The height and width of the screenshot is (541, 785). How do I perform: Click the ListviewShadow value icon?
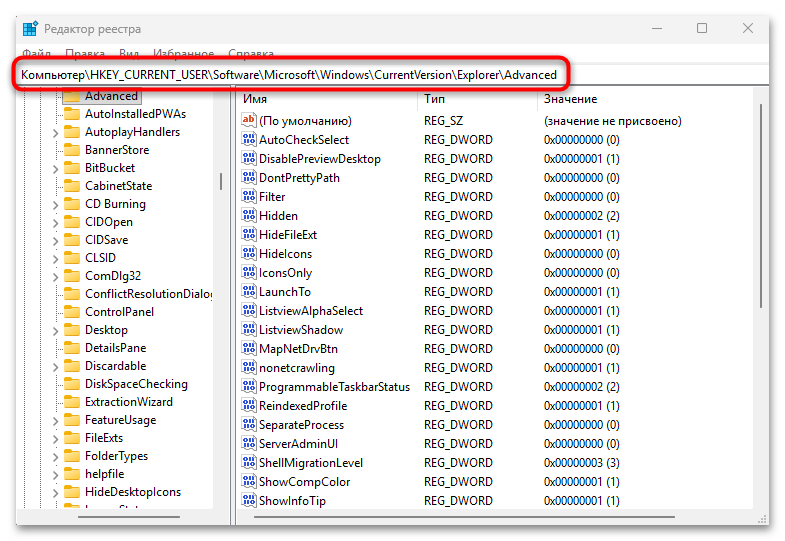click(249, 329)
